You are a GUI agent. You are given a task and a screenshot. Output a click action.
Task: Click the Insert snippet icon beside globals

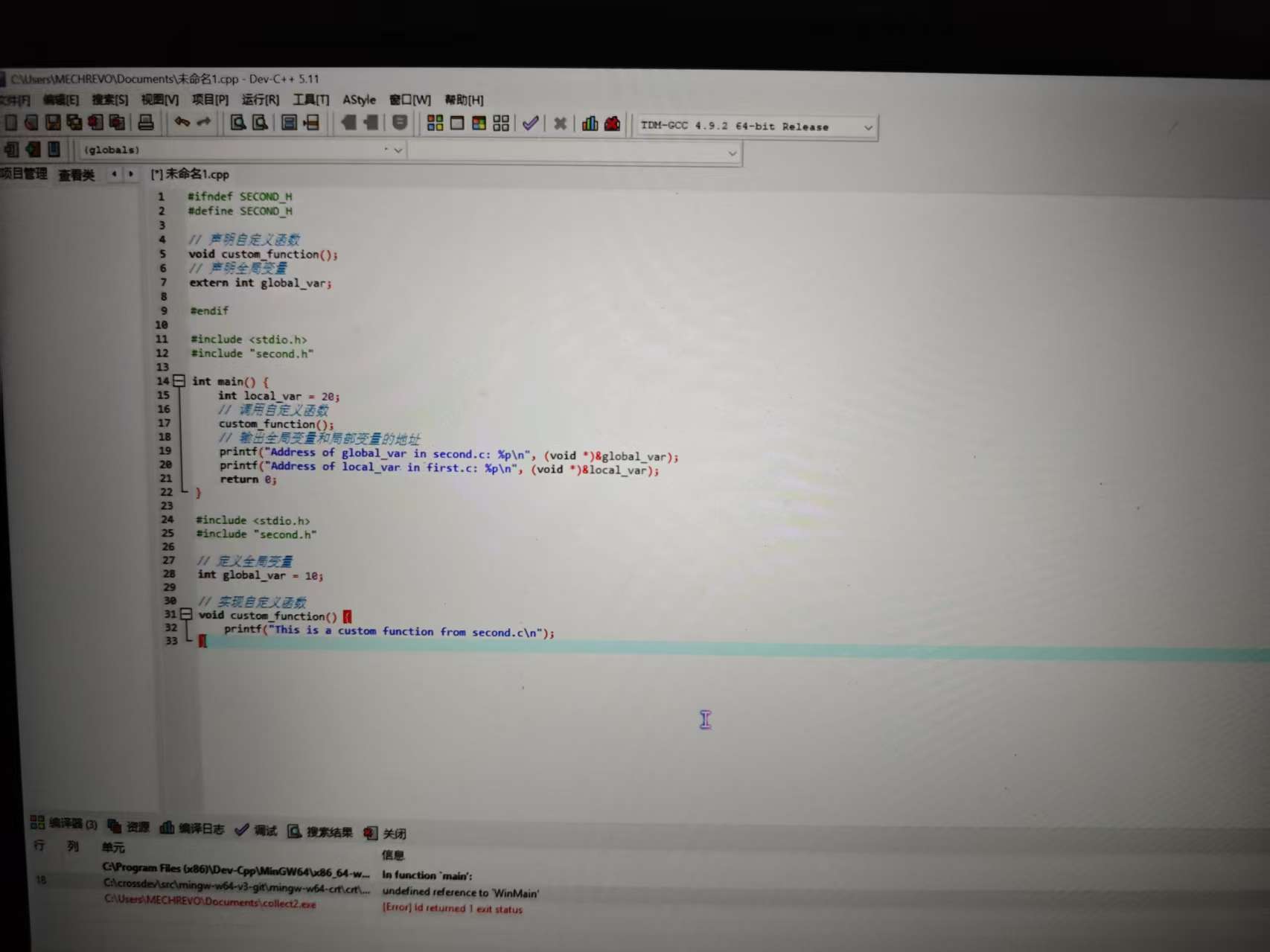11,150
